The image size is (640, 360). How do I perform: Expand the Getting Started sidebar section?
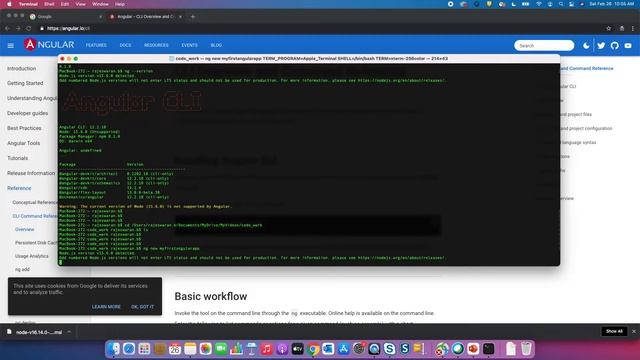coord(25,83)
